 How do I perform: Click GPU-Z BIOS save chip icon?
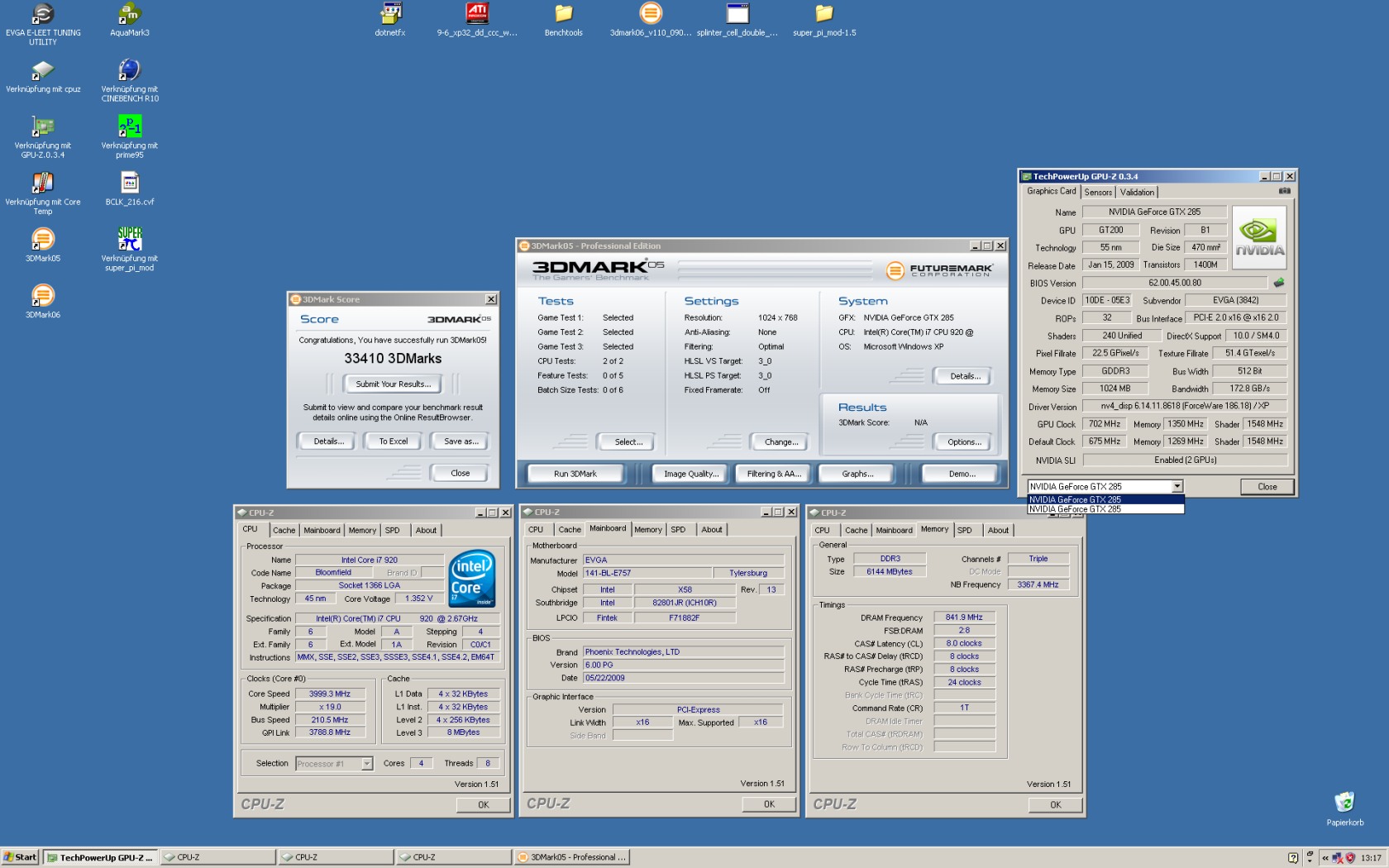click(1279, 283)
